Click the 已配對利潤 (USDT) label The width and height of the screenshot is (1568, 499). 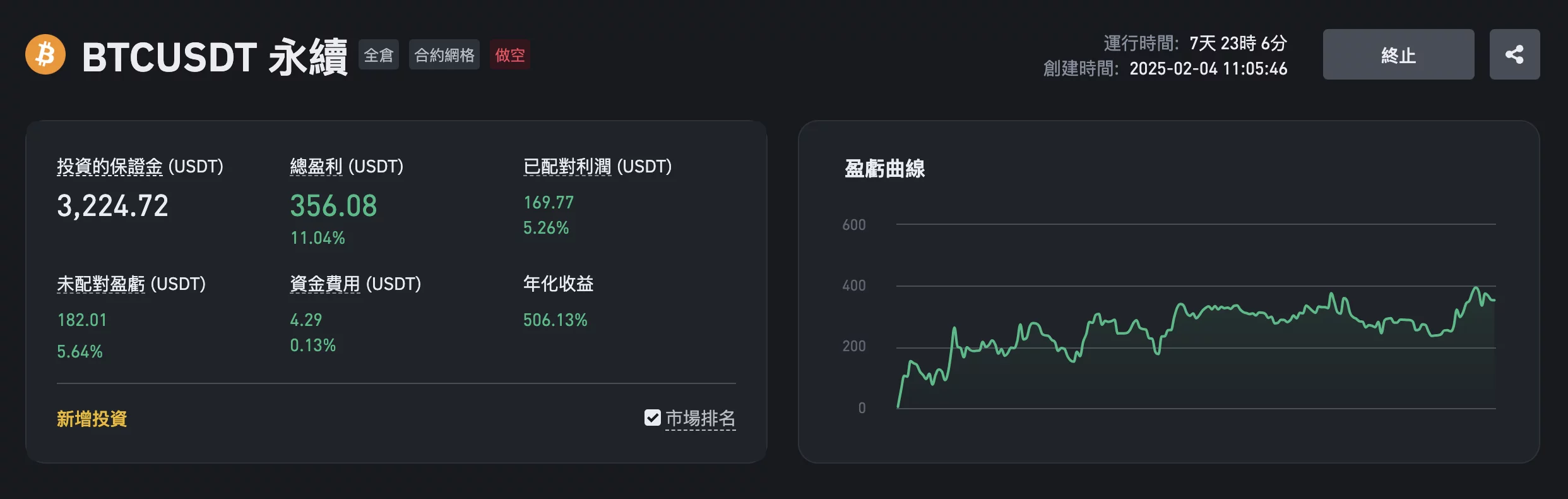coord(597,167)
